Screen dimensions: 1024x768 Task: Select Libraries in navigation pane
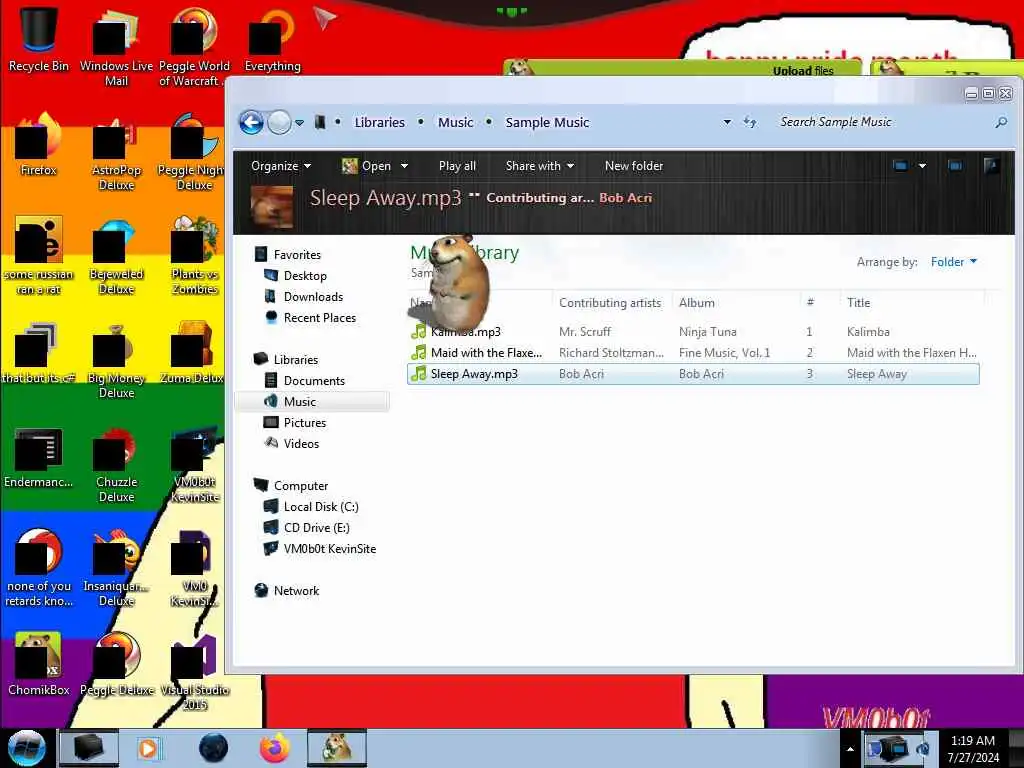(295, 360)
